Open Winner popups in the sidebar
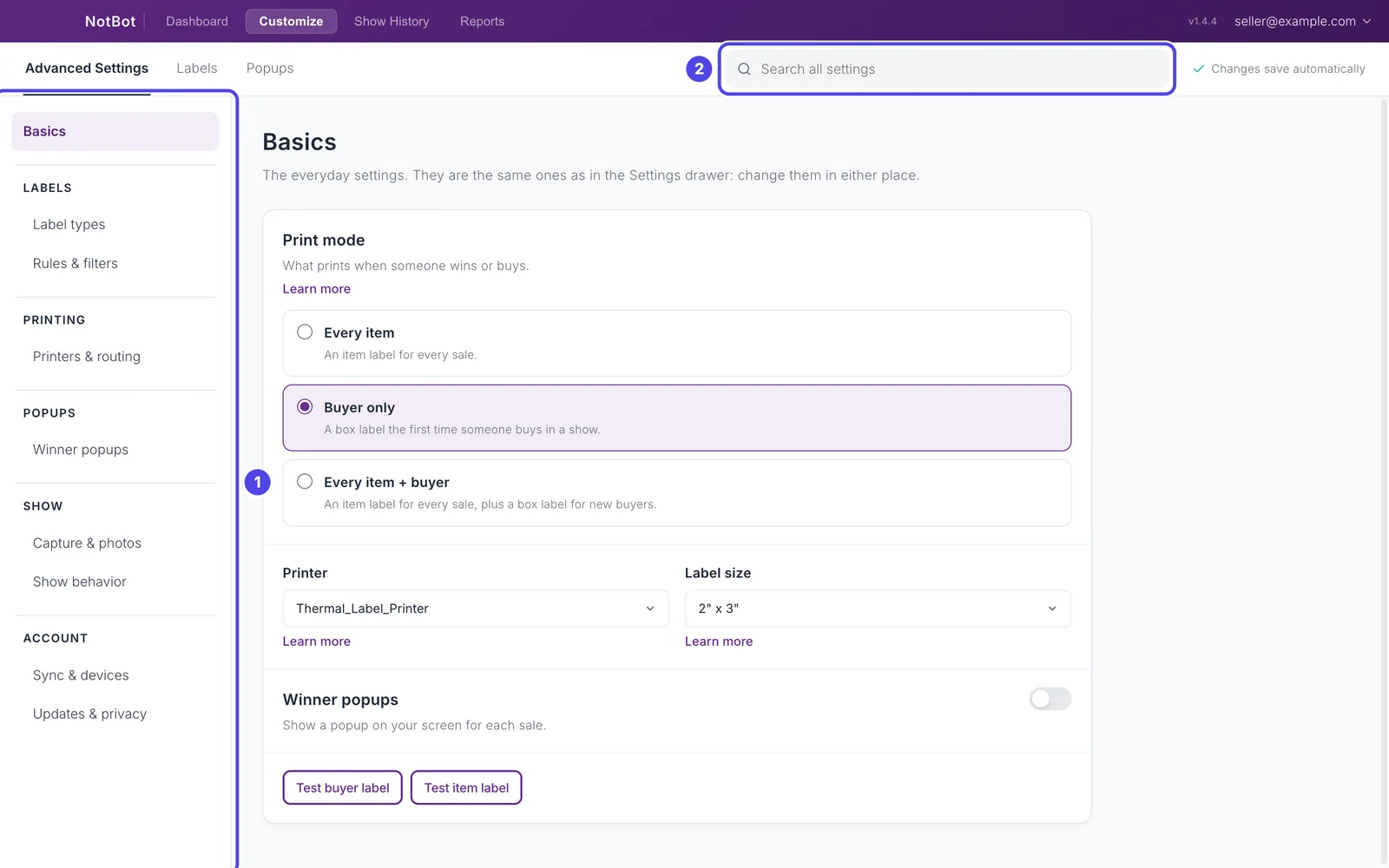Image resolution: width=1389 pixels, height=868 pixels. (x=81, y=450)
